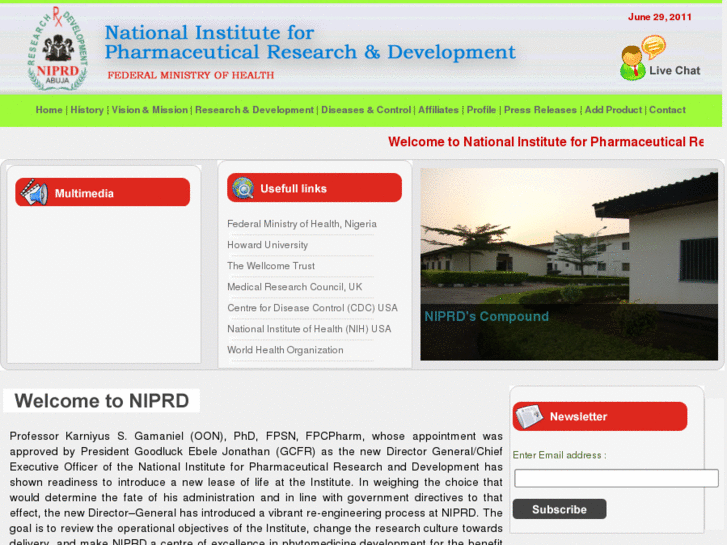Open Centre for Disease Control (CDC) USA
This screenshot has height=545, width=727.
tap(312, 308)
